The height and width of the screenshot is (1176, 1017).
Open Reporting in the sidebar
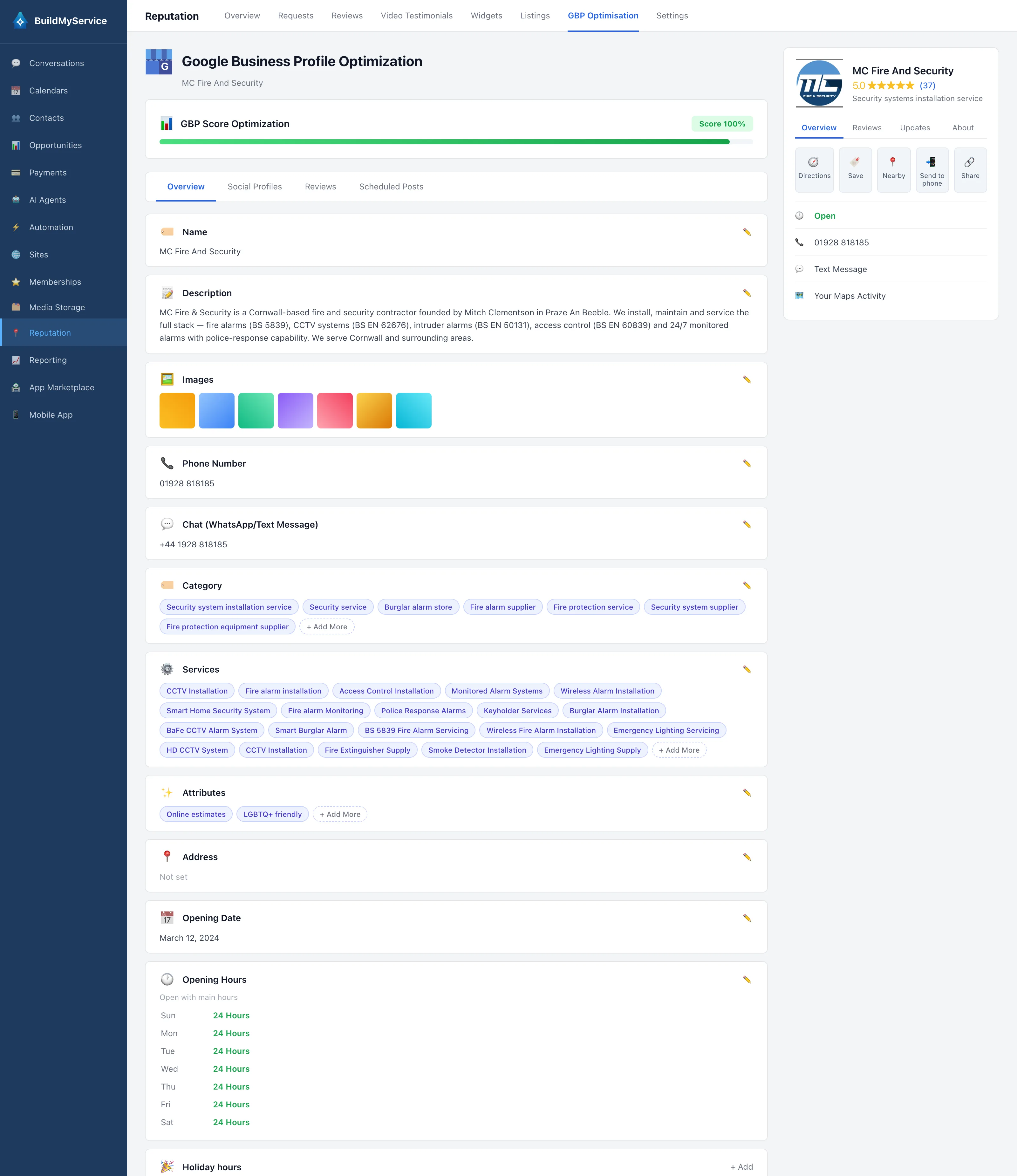(x=64, y=360)
